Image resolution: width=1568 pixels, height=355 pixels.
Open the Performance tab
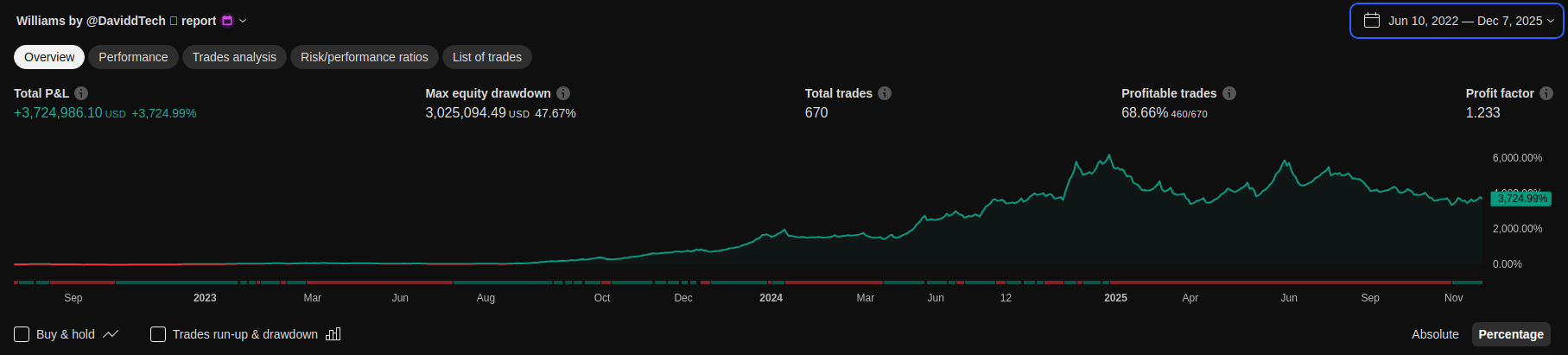[133, 57]
